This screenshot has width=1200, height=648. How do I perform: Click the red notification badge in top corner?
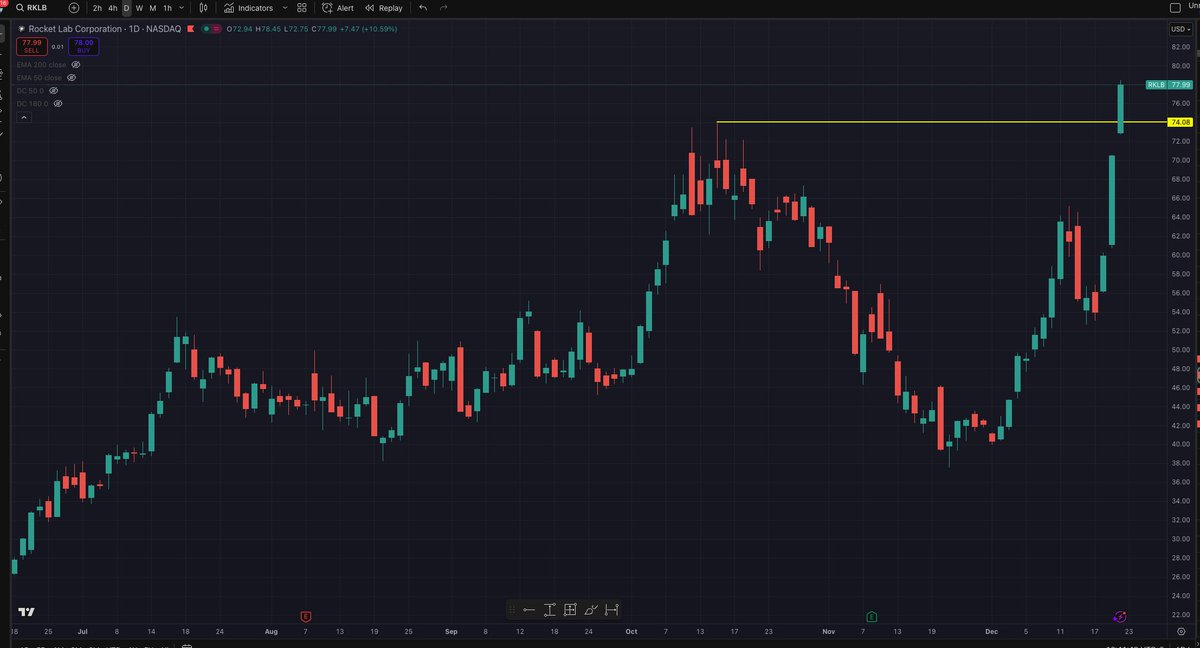(x=3, y=5)
